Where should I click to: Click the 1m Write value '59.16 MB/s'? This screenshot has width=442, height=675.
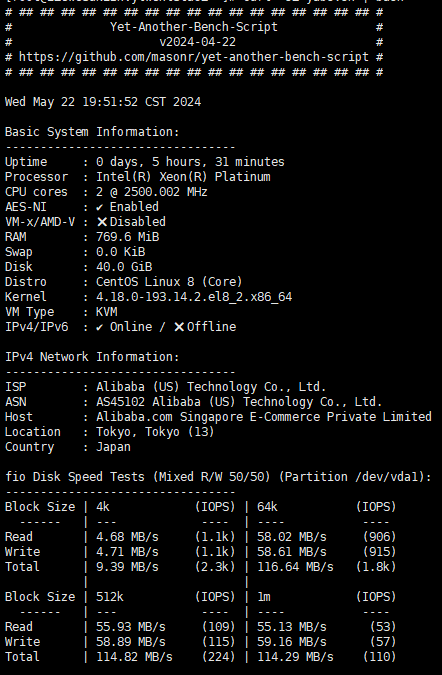(292, 642)
